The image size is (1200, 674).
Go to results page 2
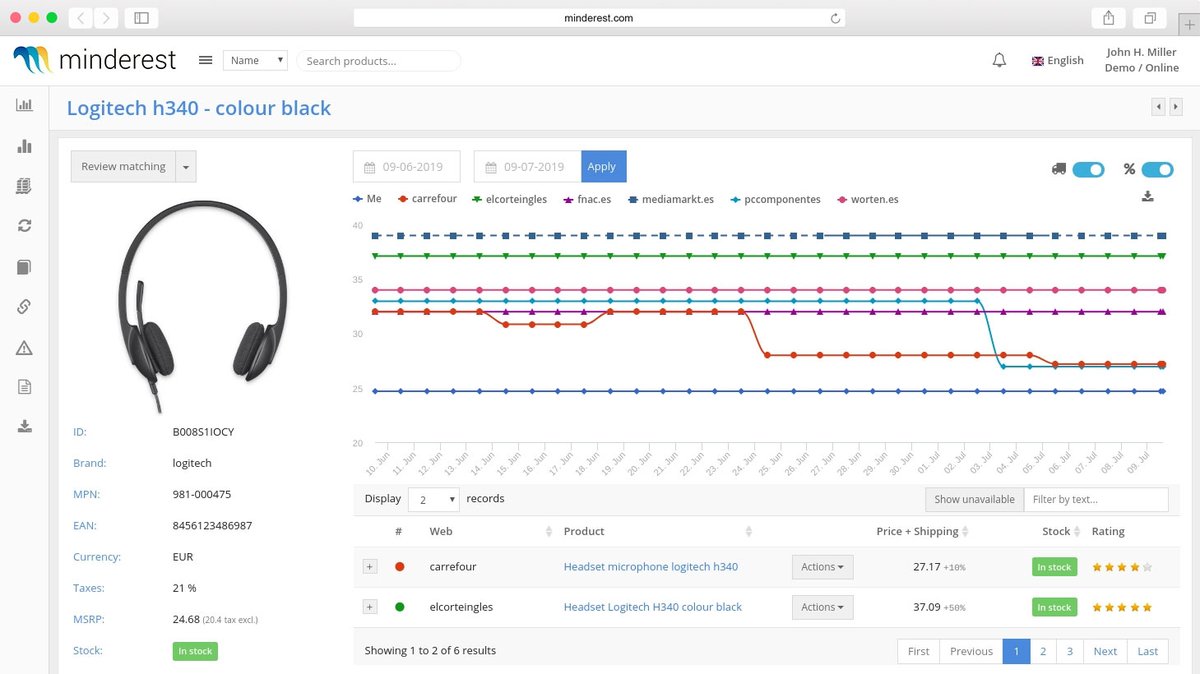coord(1043,651)
